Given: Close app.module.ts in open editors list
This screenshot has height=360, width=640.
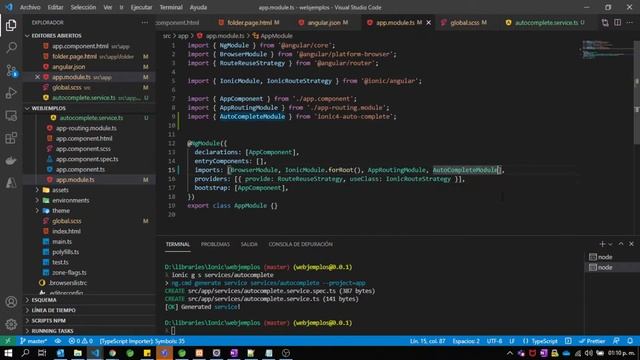Looking at the screenshot, I should (37, 77).
